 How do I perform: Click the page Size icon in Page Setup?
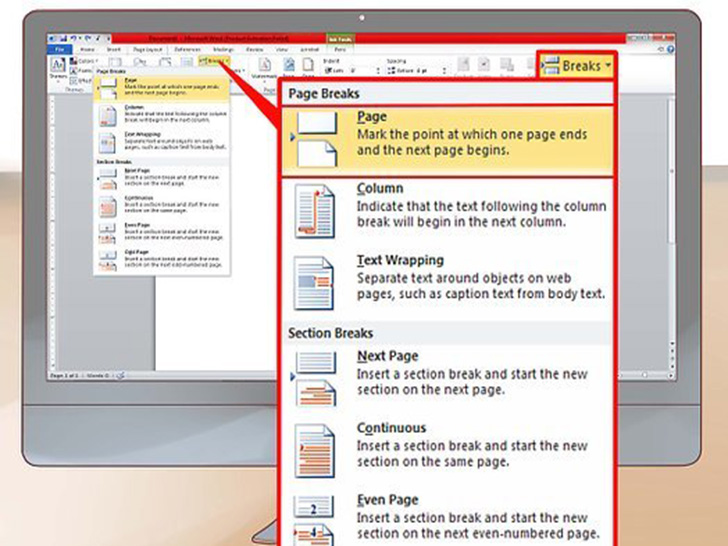(165, 62)
